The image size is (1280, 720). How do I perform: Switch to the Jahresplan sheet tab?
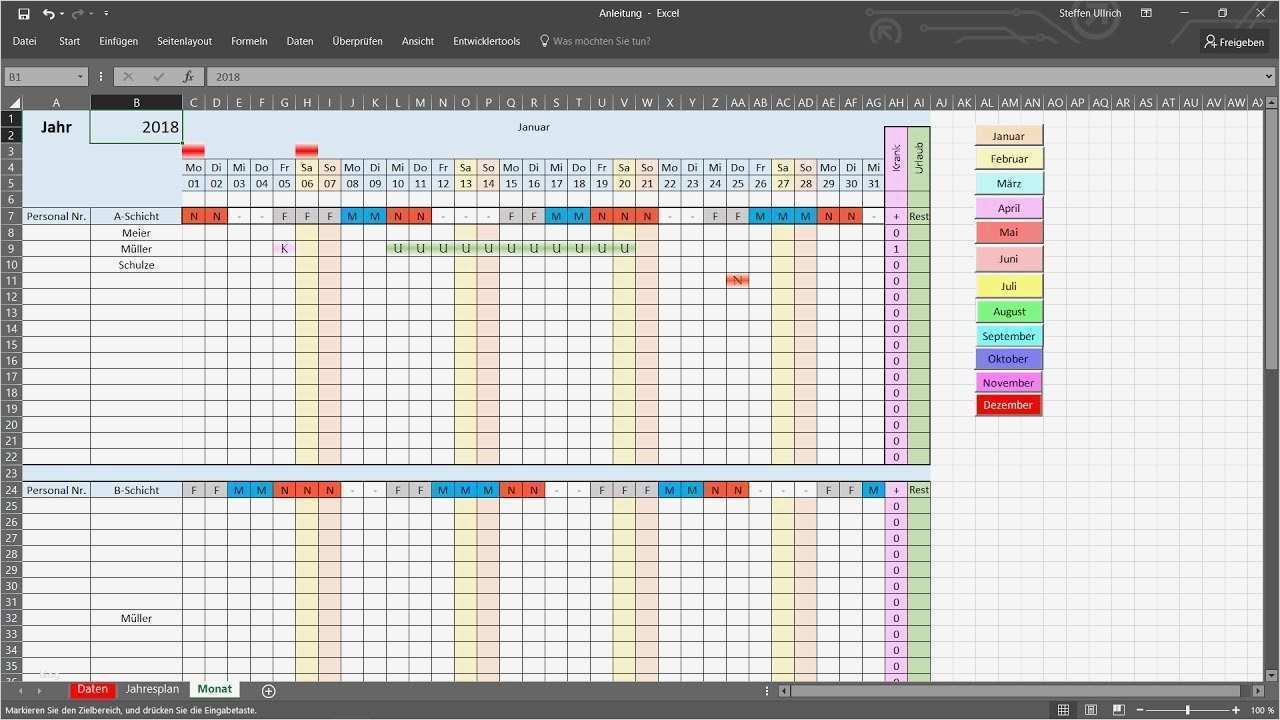coord(152,689)
